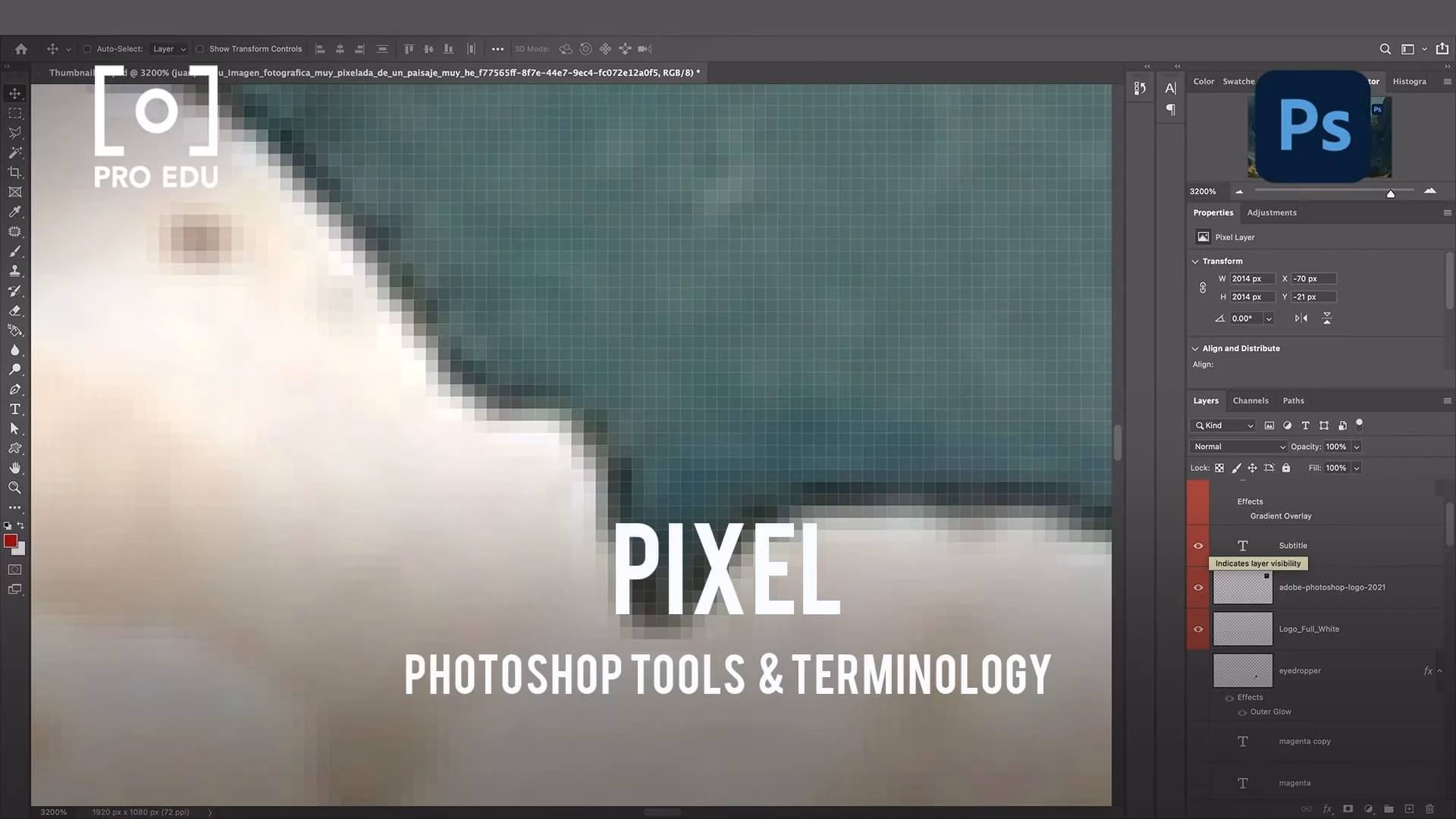Screen dimensions: 1456x819
Task: Select the Clone Stamp tool
Action: (x=15, y=271)
